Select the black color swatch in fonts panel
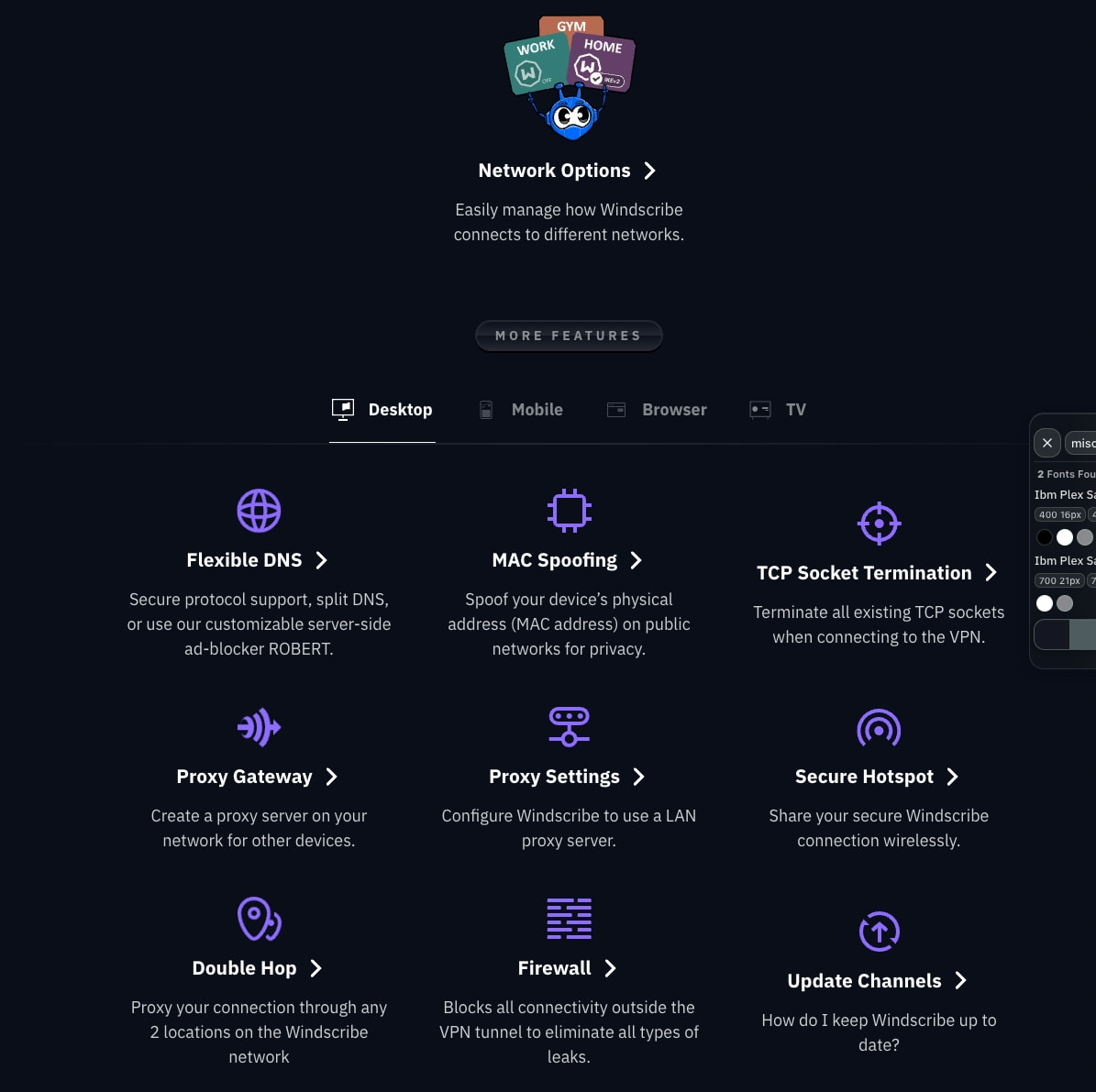The height and width of the screenshot is (1092, 1096). [x=1045, y=537]
